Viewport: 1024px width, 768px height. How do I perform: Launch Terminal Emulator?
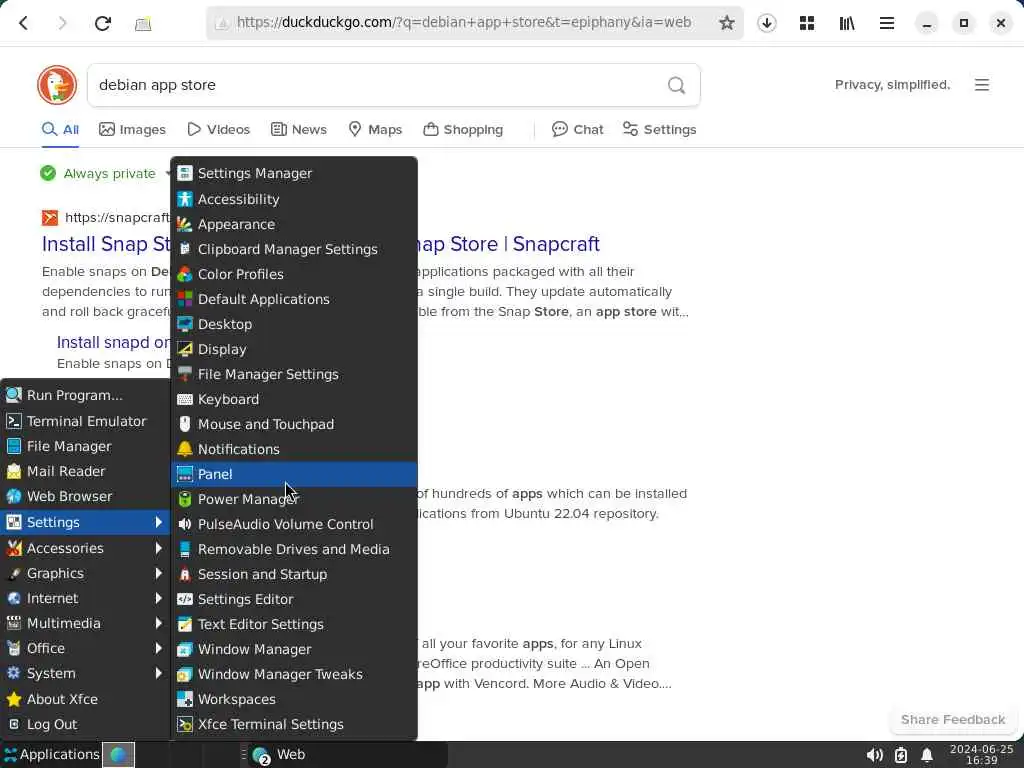pyautogui.click(x=85, y=421)
